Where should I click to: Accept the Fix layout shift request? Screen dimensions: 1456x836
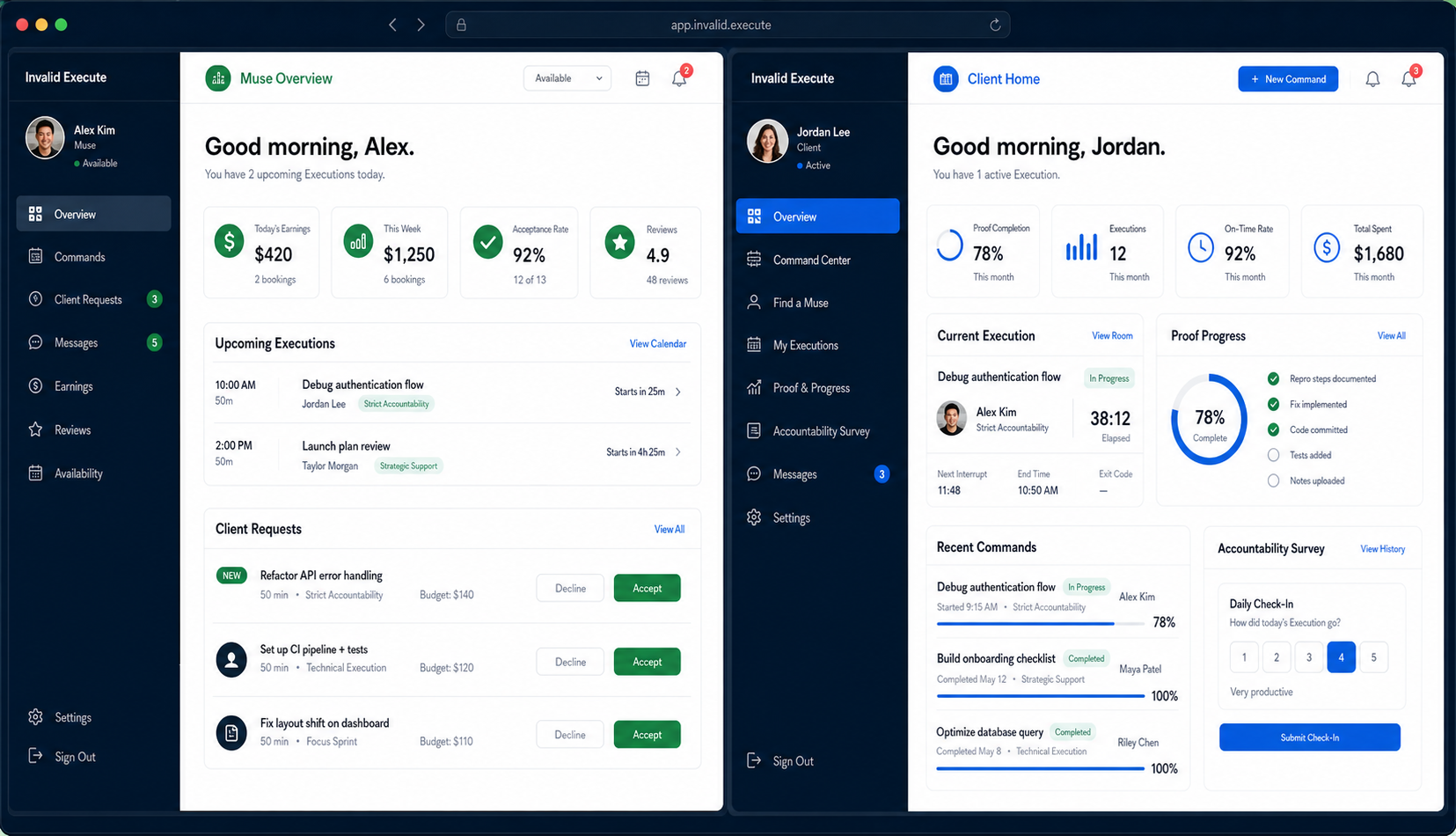(647, 735)
